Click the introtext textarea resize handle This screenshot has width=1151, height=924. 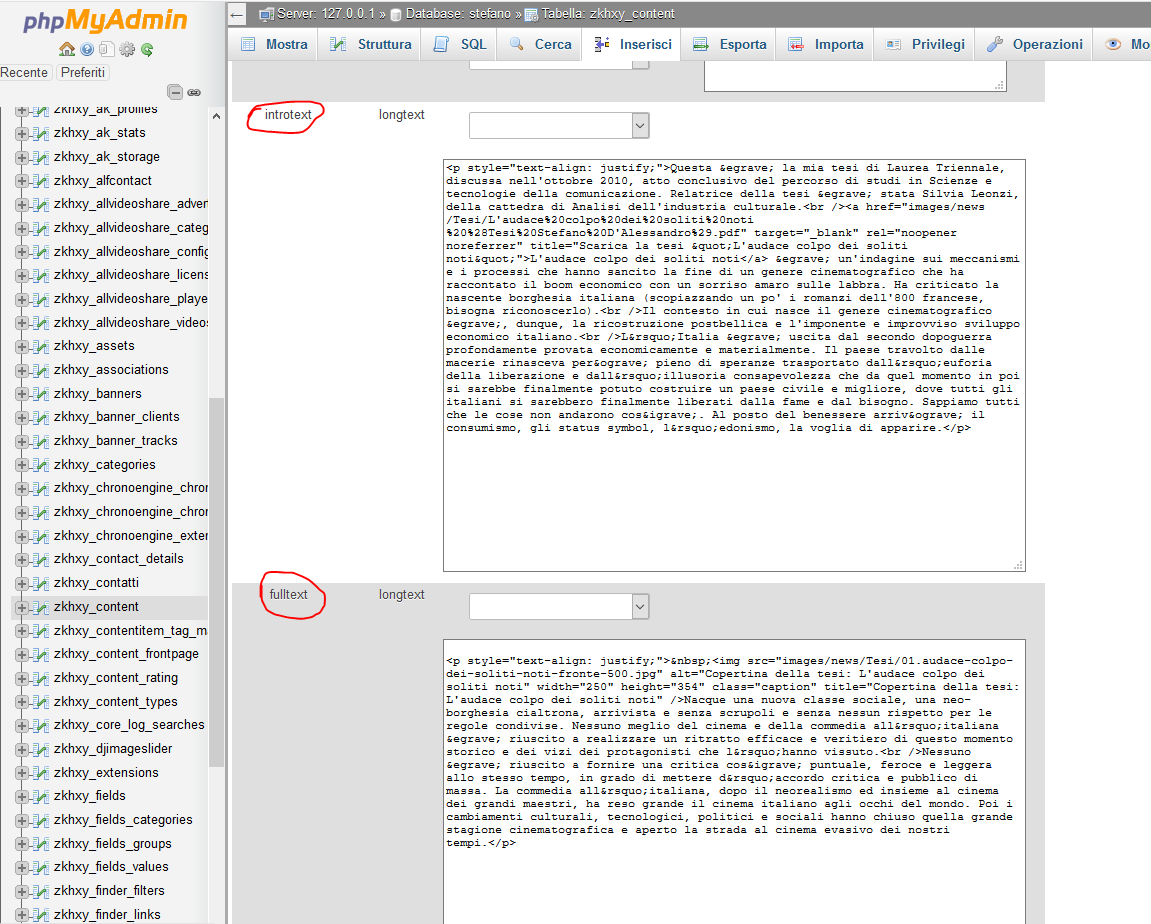(1018, 565)
